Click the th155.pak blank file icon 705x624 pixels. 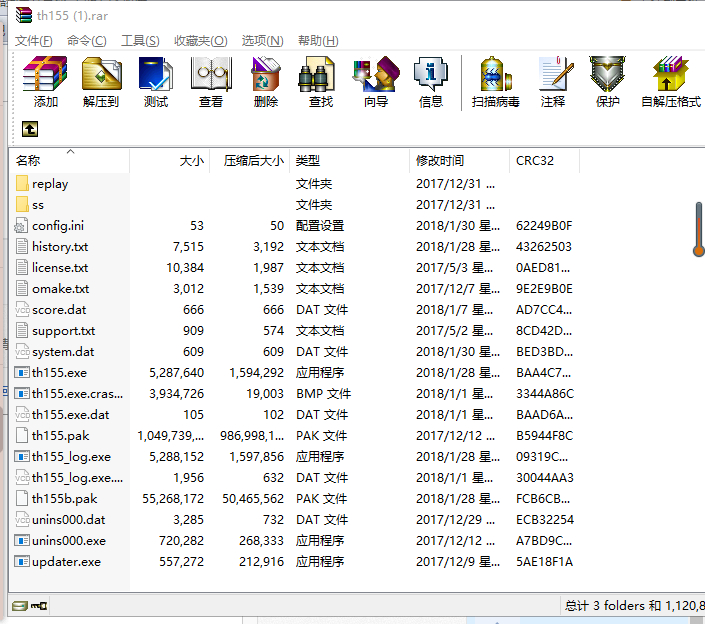[x=22, y=436]
